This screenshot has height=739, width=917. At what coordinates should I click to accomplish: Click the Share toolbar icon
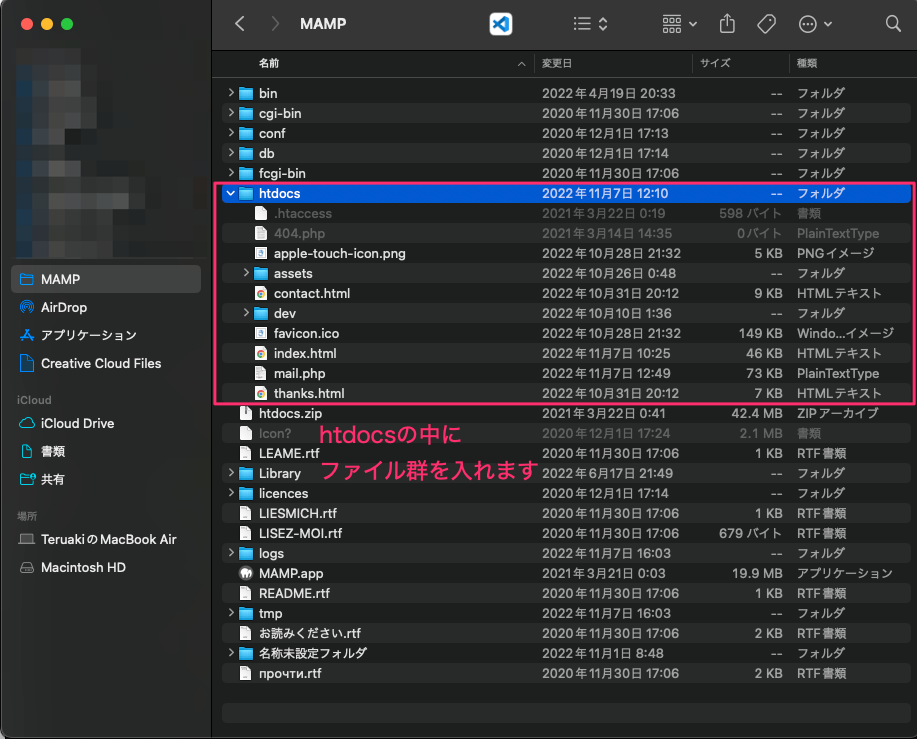pyautogui.click(x=727, y=24)
